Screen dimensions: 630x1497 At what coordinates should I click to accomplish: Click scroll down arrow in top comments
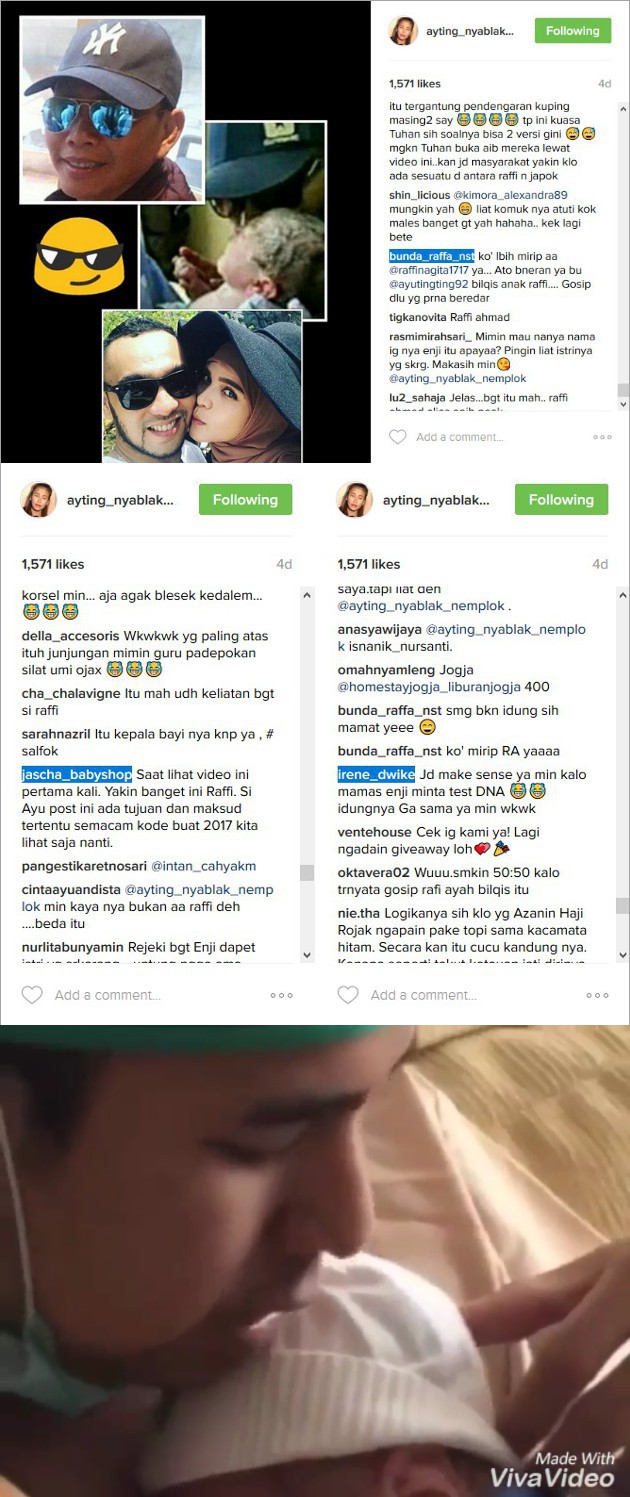point(623,404)
